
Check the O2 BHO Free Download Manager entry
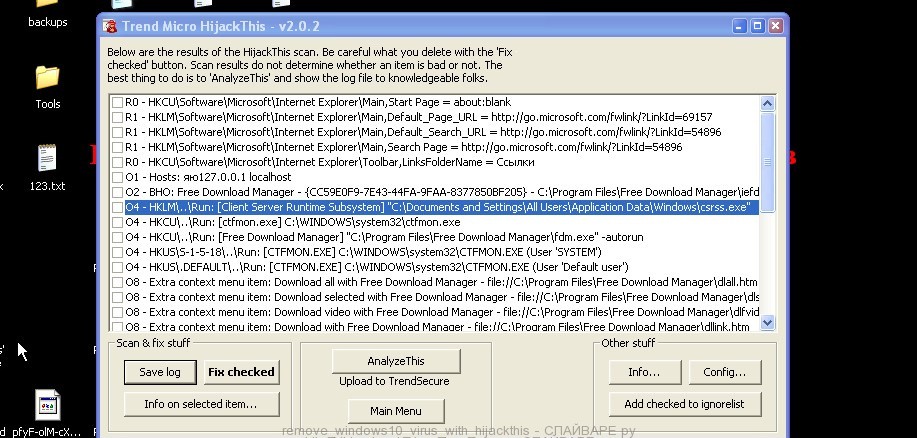point(118,192)
